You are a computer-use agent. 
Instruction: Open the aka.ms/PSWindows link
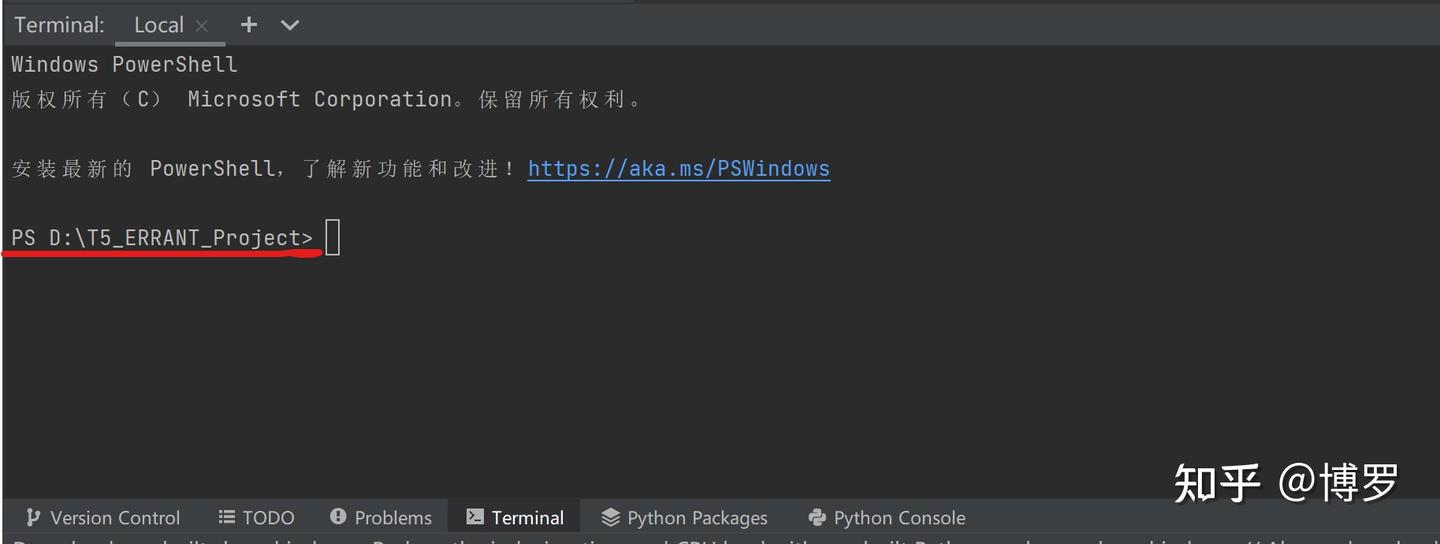coord(678,168)
